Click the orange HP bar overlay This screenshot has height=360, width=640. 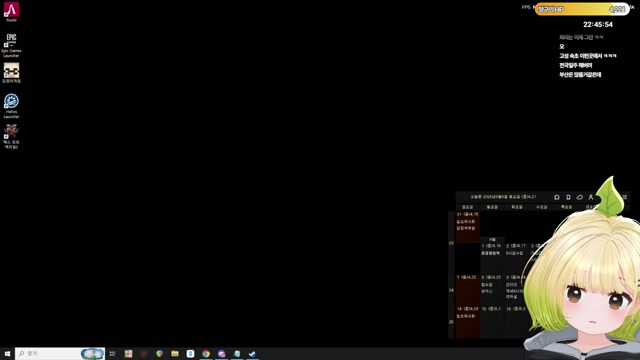(x=582, y=9)
